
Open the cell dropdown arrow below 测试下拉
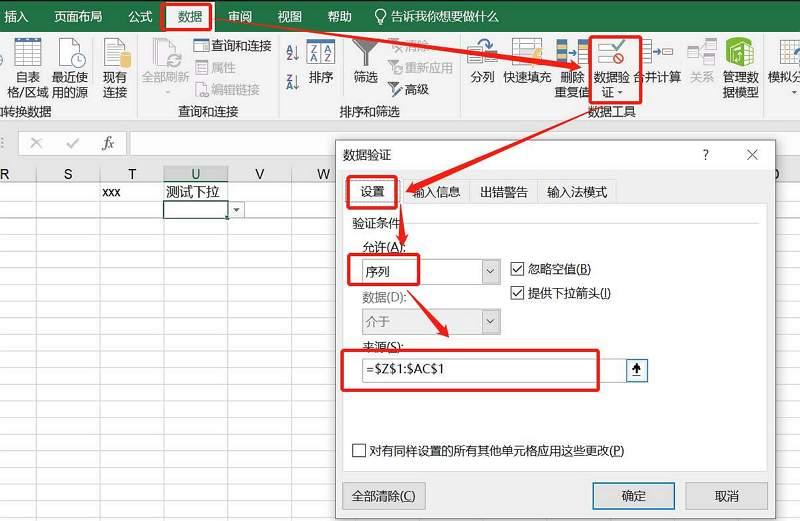pyautogui.click(x=236, y=210)
